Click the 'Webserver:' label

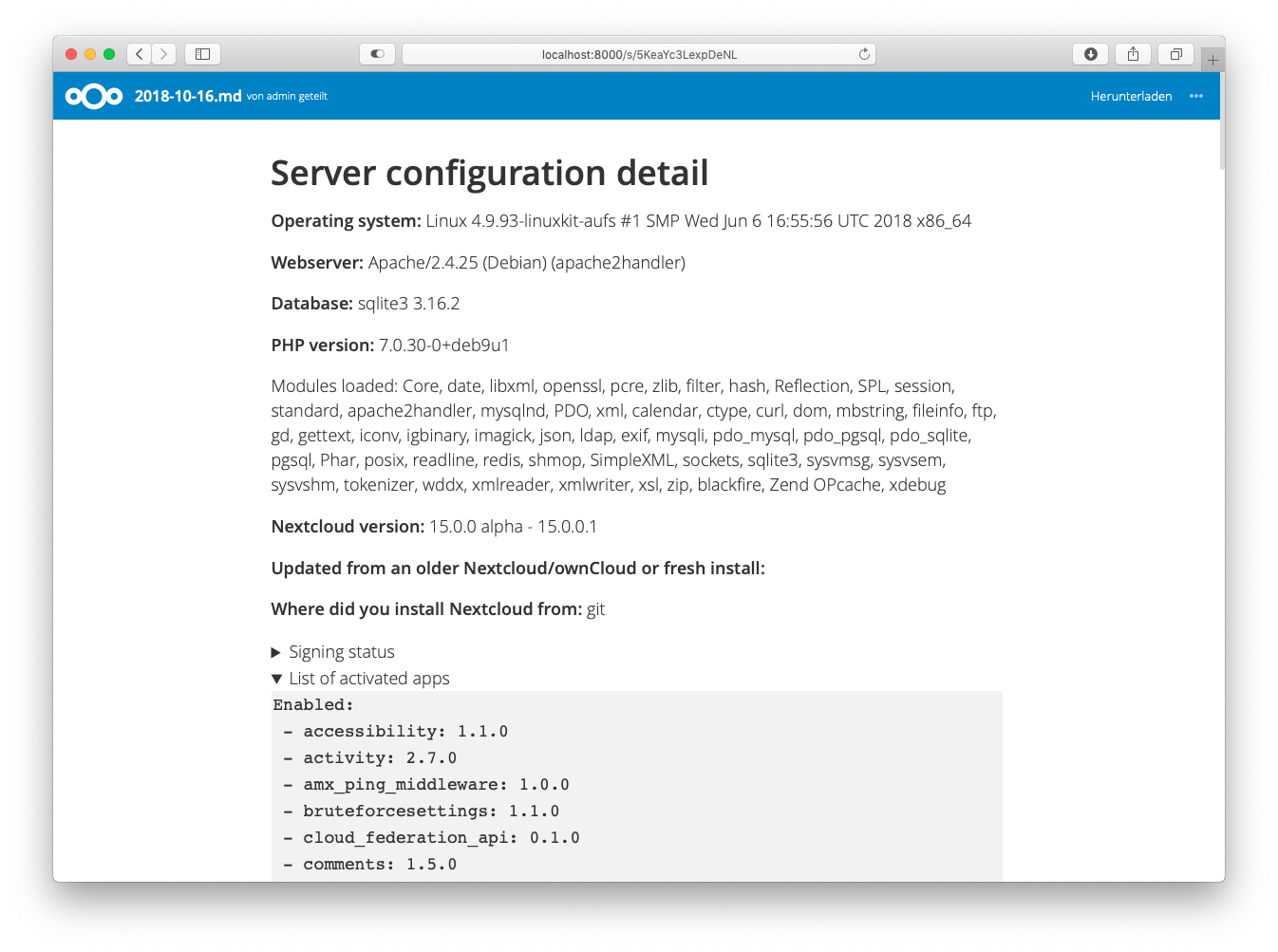point(317,263)
